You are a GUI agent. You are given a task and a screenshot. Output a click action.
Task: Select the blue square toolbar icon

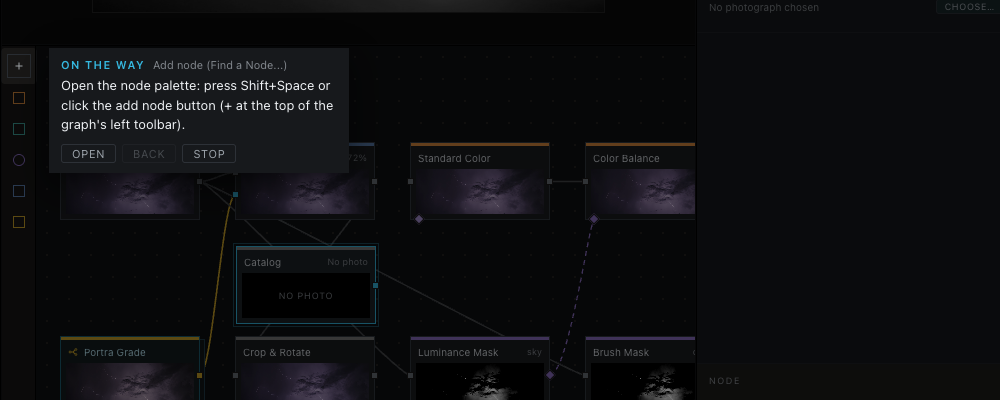(19, 191)
